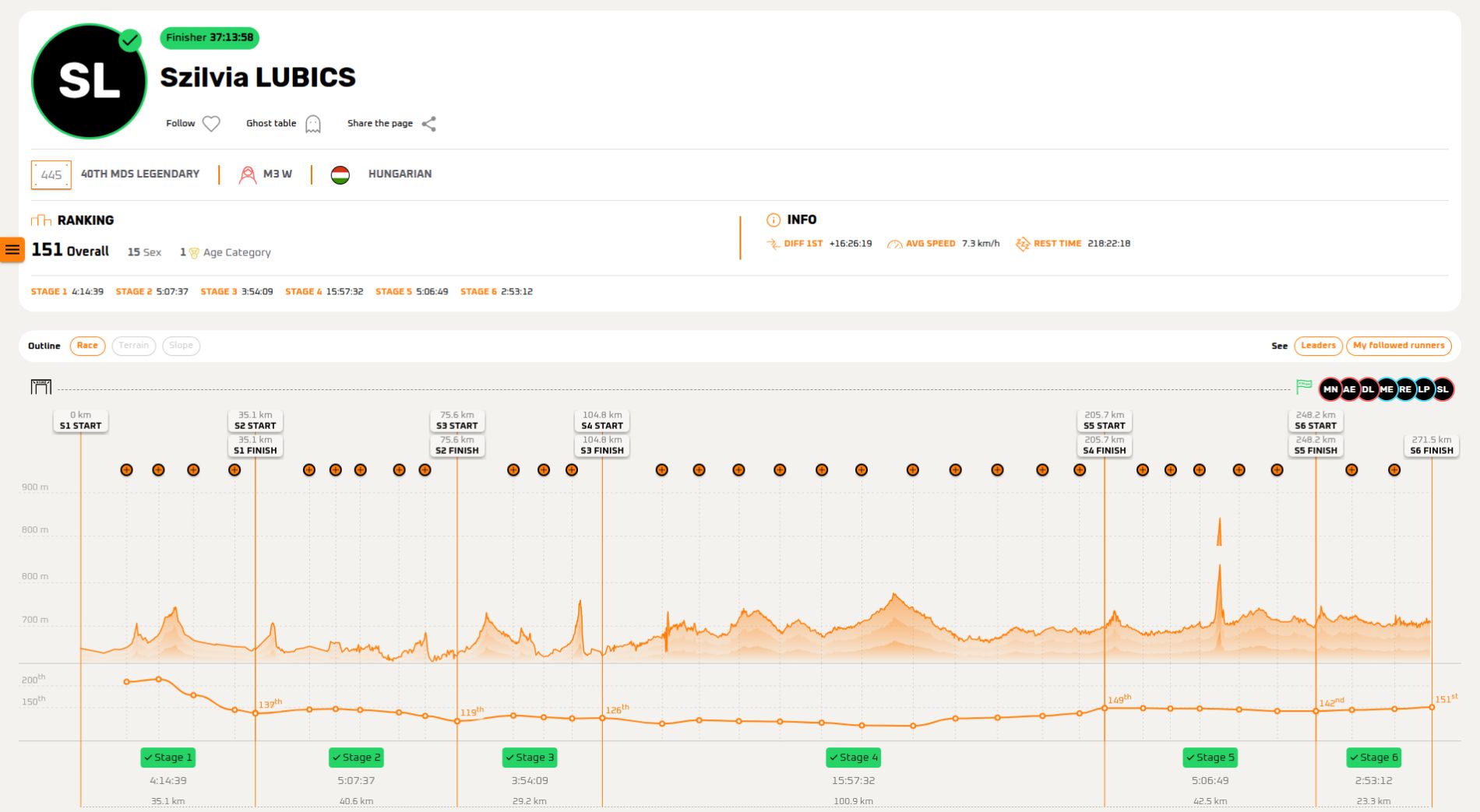Click the INFO circle icon
Viewport: 1480px width, 812px height.
(x=773, y=220)
